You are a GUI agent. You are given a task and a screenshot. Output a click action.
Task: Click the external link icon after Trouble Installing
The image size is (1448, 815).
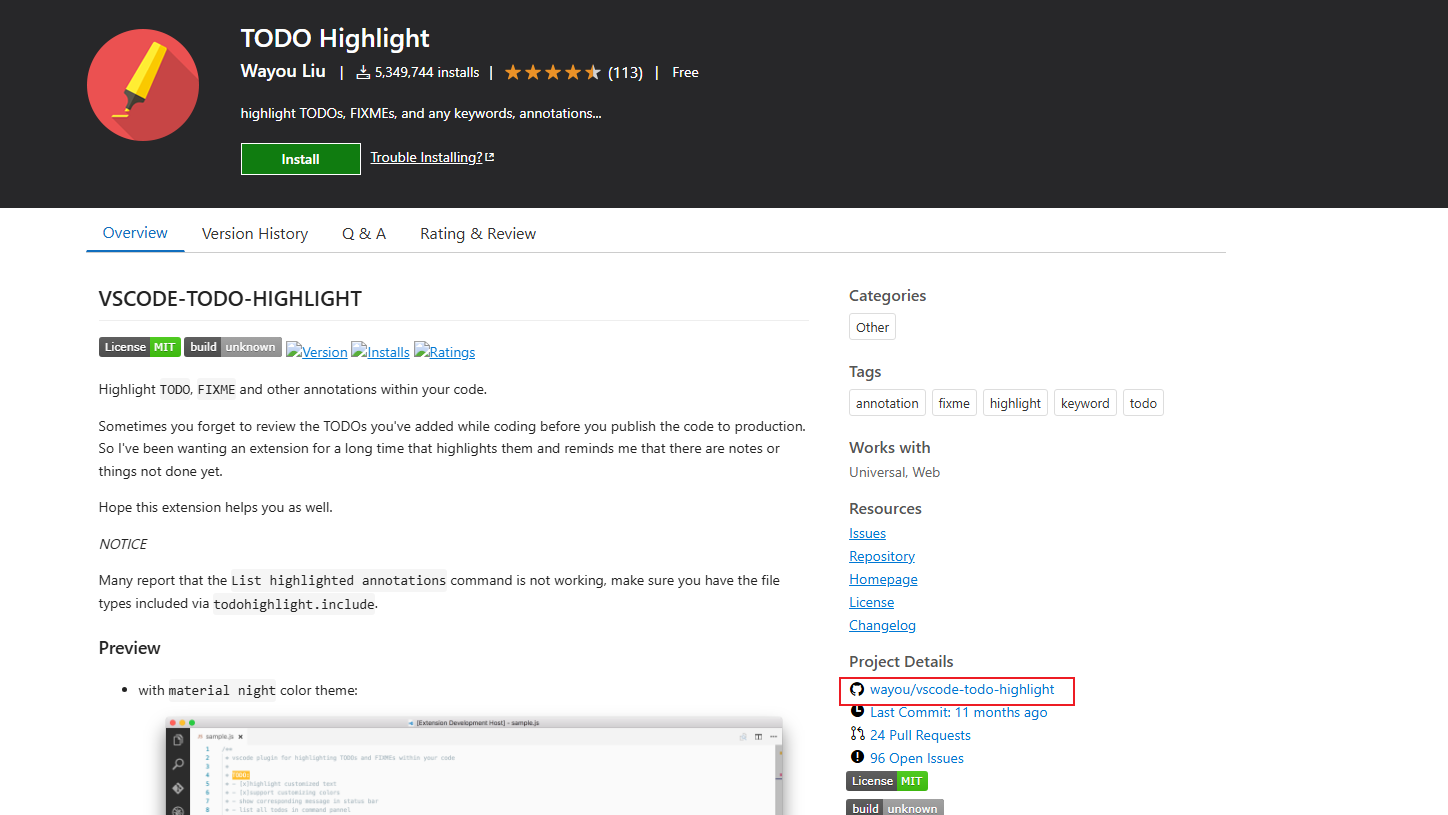pyautogui.click(x=490, y=157)
